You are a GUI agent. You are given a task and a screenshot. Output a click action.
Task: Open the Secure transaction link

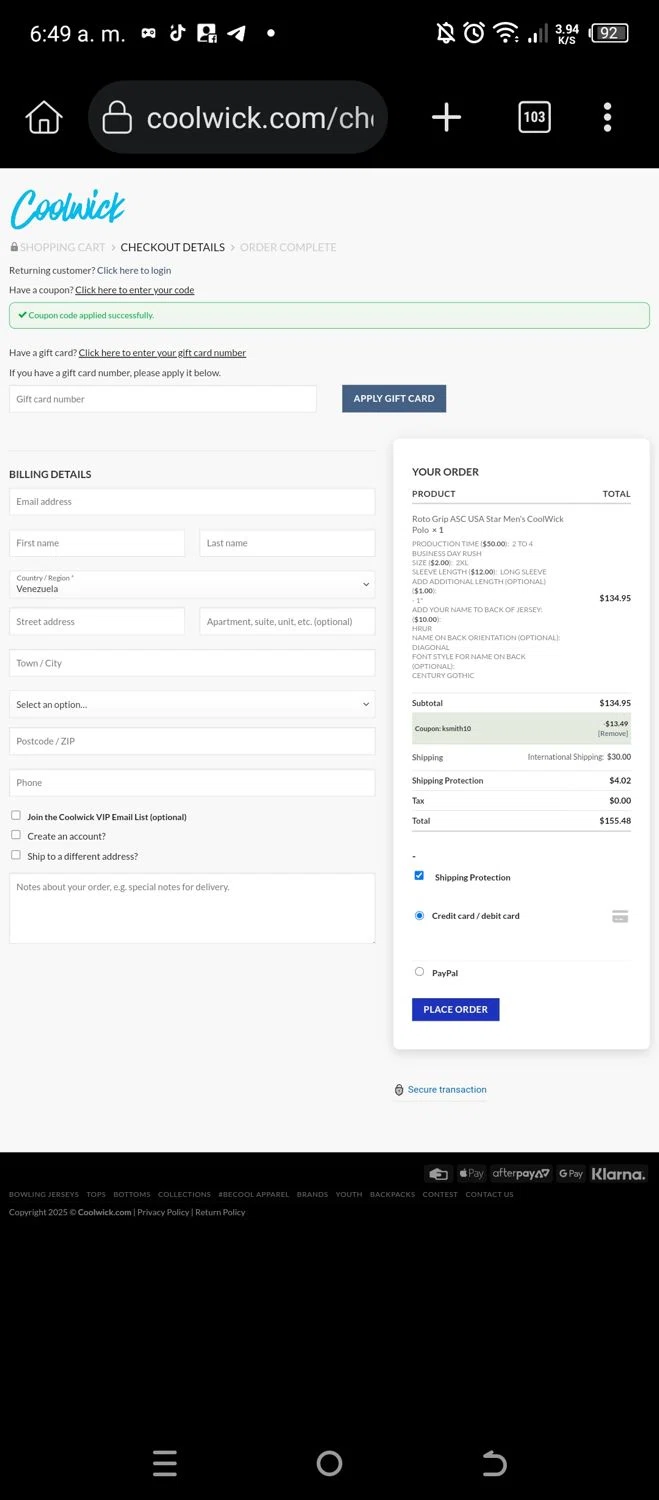pyautogui.click(x=447, y=1090)
